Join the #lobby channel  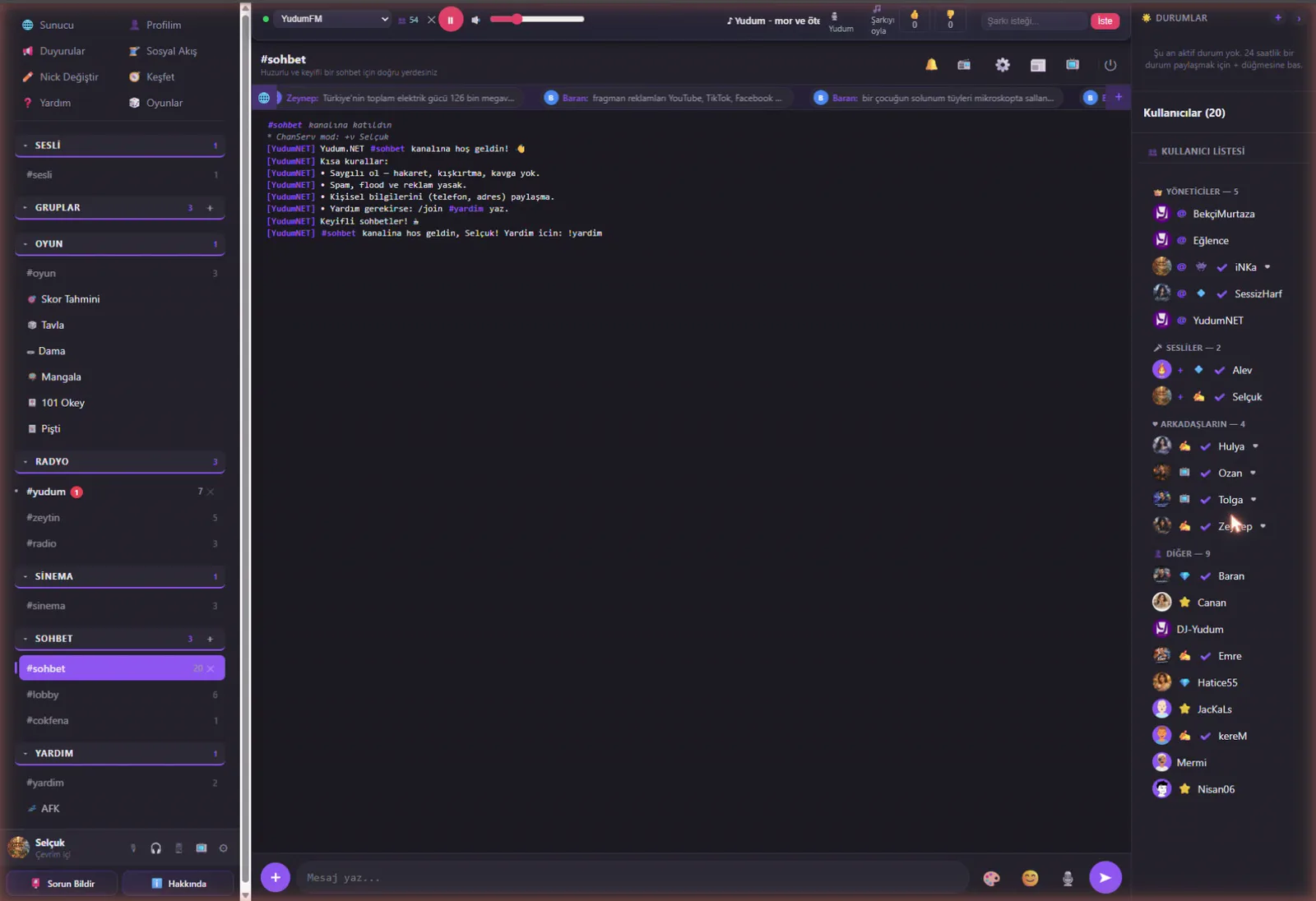click(x=120, y=695)
